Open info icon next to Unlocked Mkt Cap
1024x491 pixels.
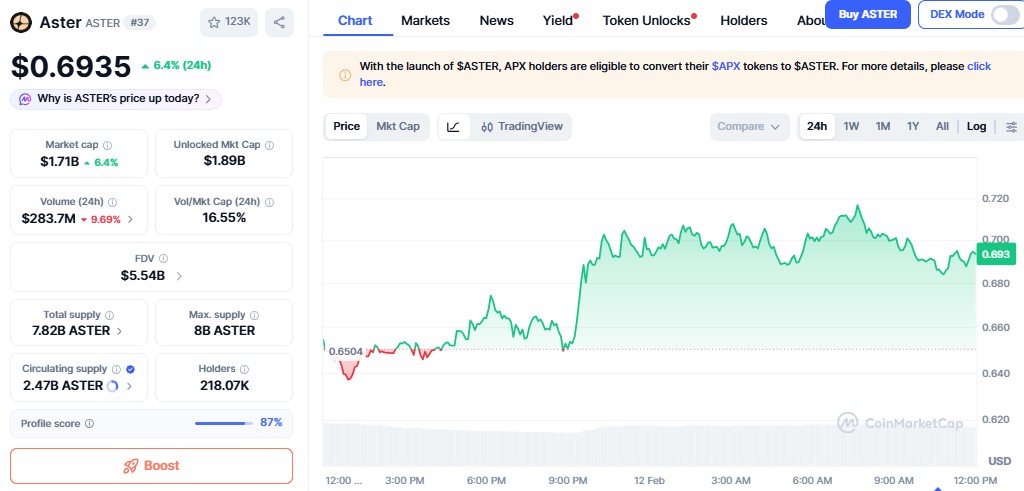click(x=270, y=145)
